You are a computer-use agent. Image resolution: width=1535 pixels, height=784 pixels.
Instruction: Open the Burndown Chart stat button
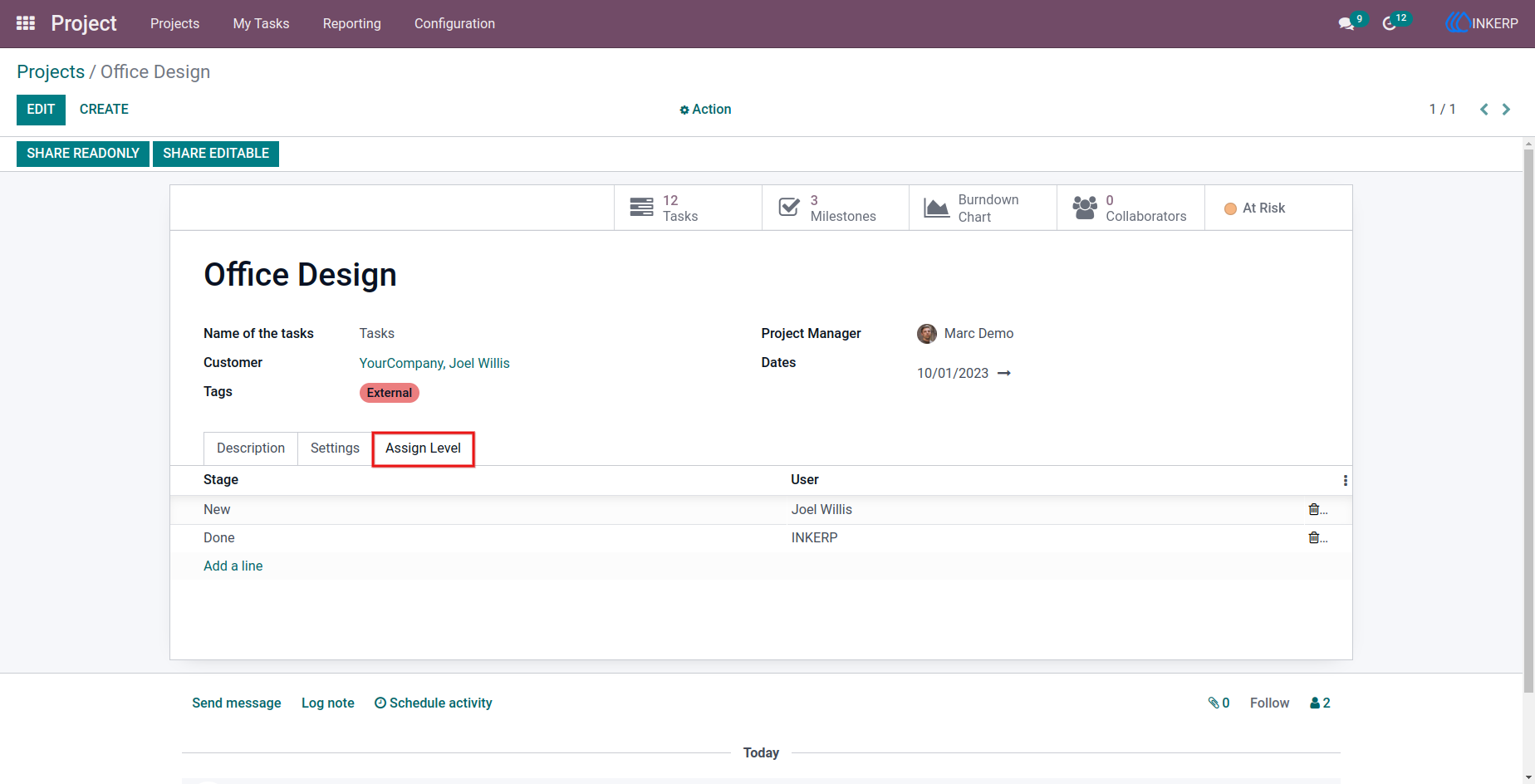983,208
